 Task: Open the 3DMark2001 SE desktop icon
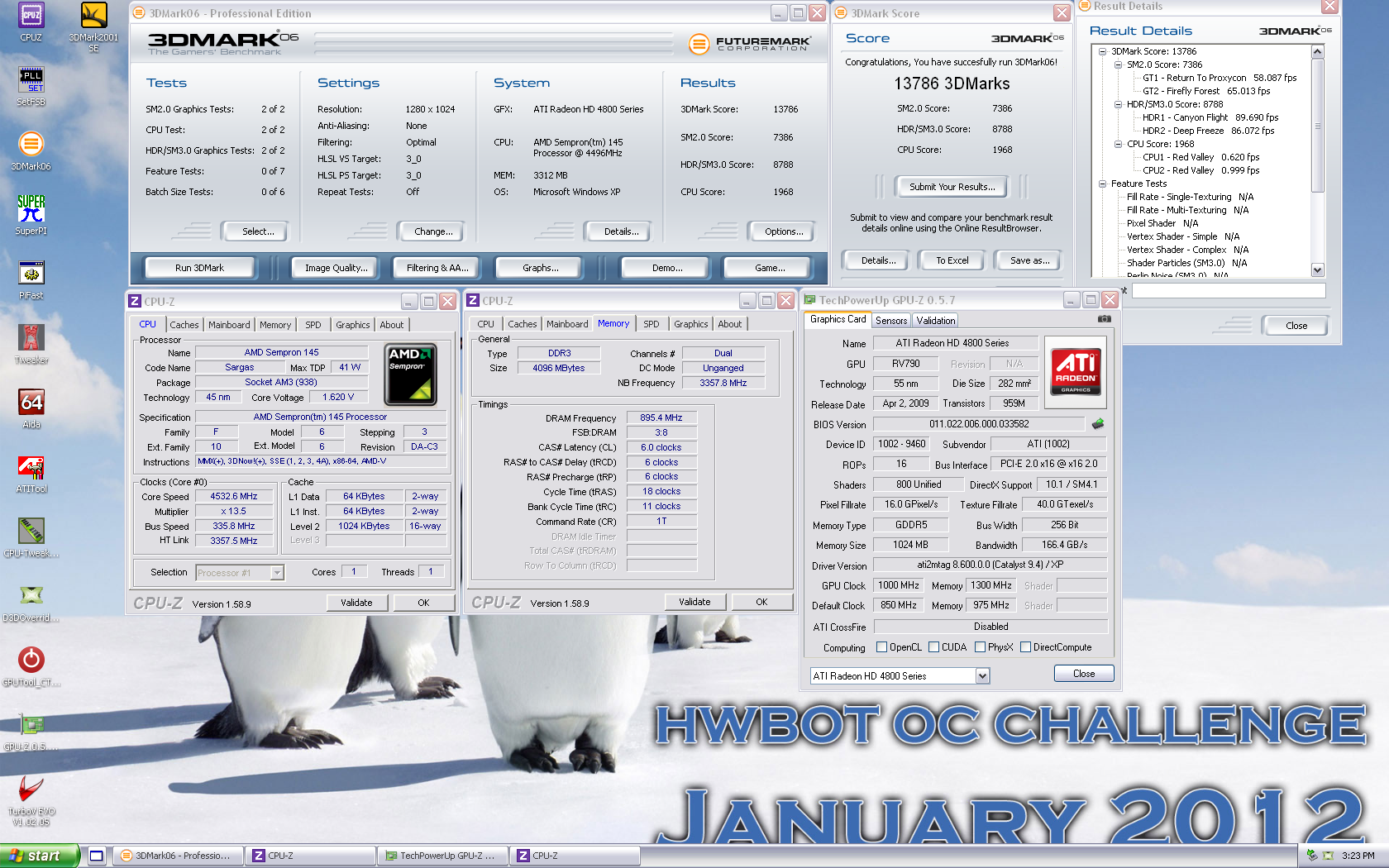tap(93, 26)
